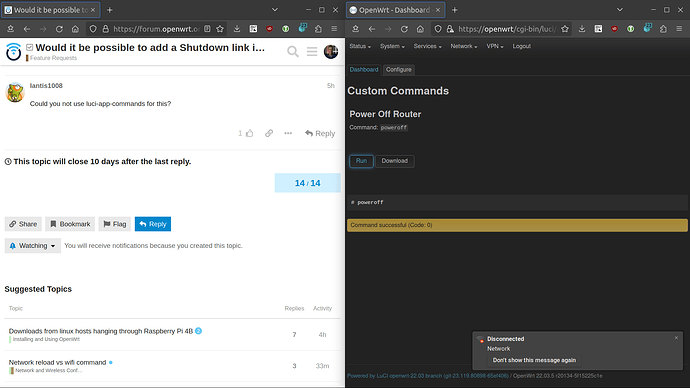690x388 pixels.
Task: Switch to the Configure tab
Action: [x=399, y=70]
